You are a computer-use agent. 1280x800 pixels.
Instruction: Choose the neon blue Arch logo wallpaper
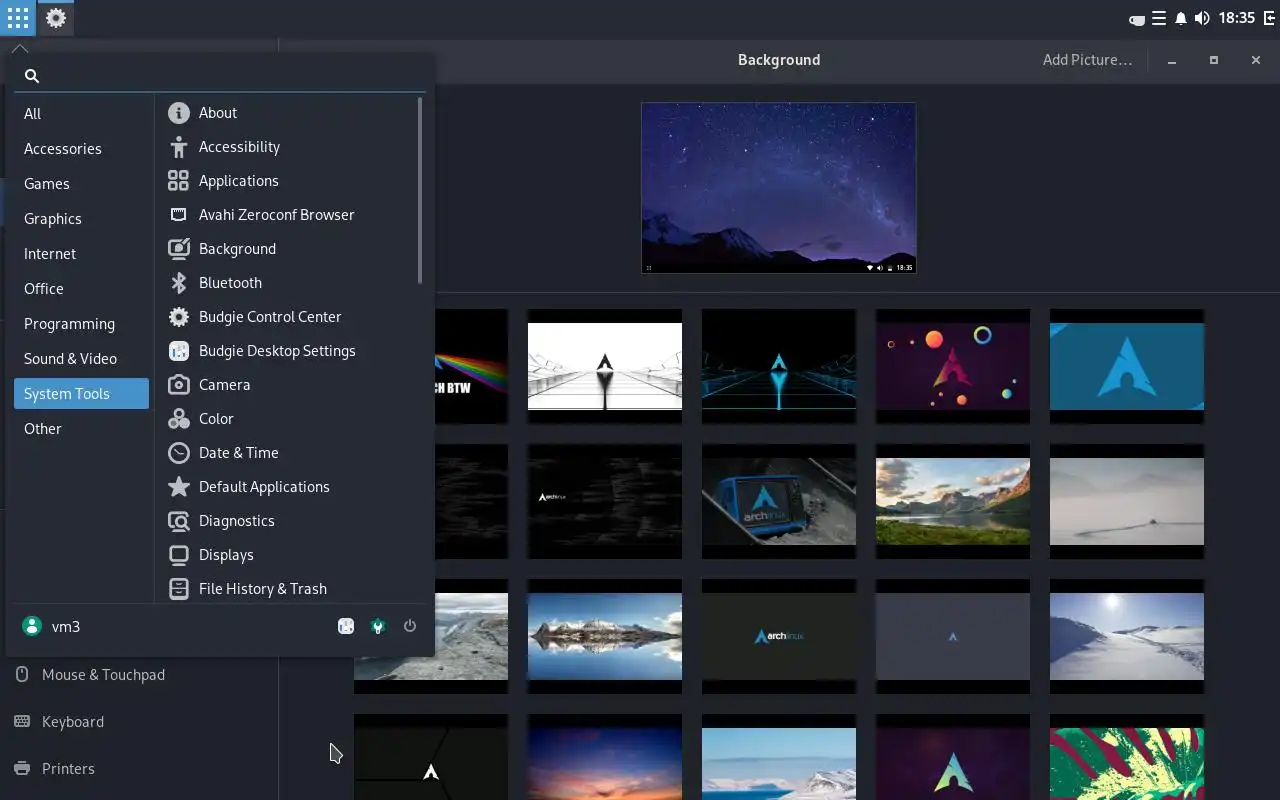779,366
